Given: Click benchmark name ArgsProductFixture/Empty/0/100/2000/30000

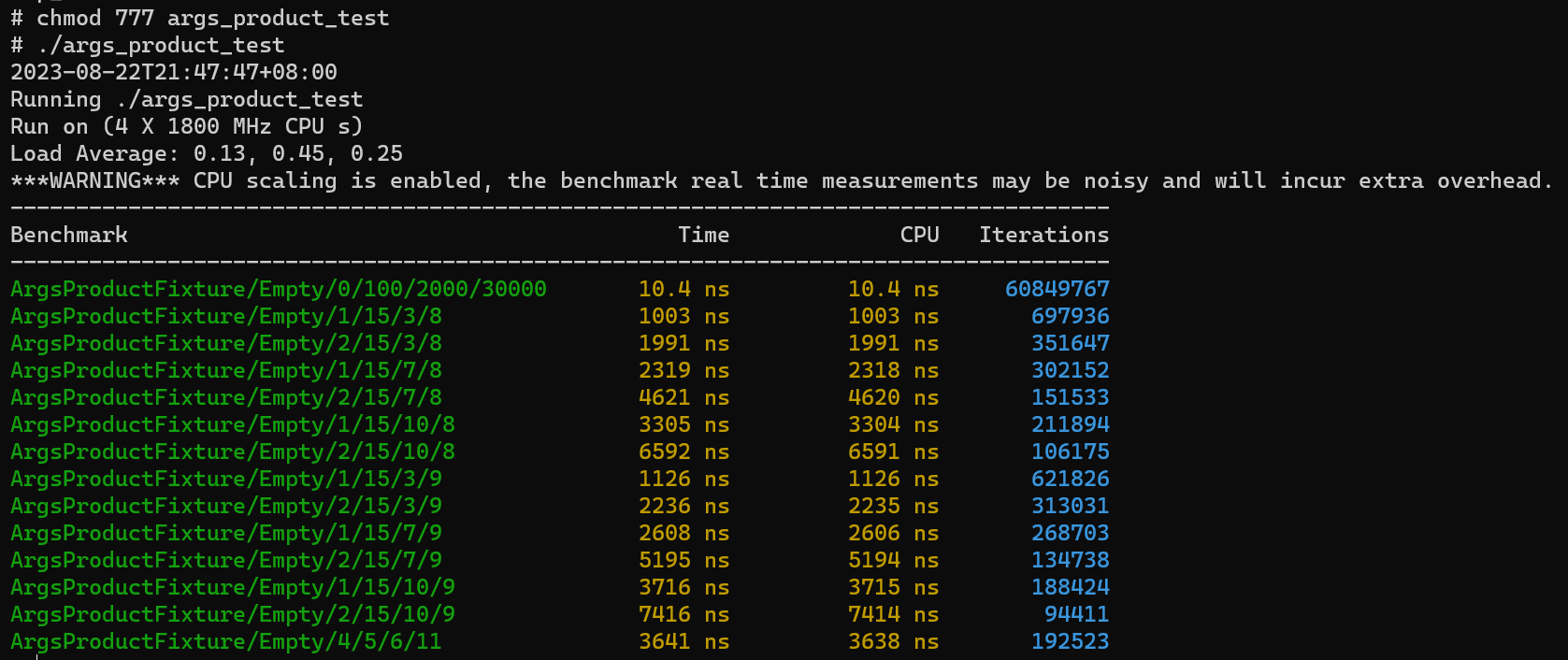Looking at the screenshot, I should point(279,289).
